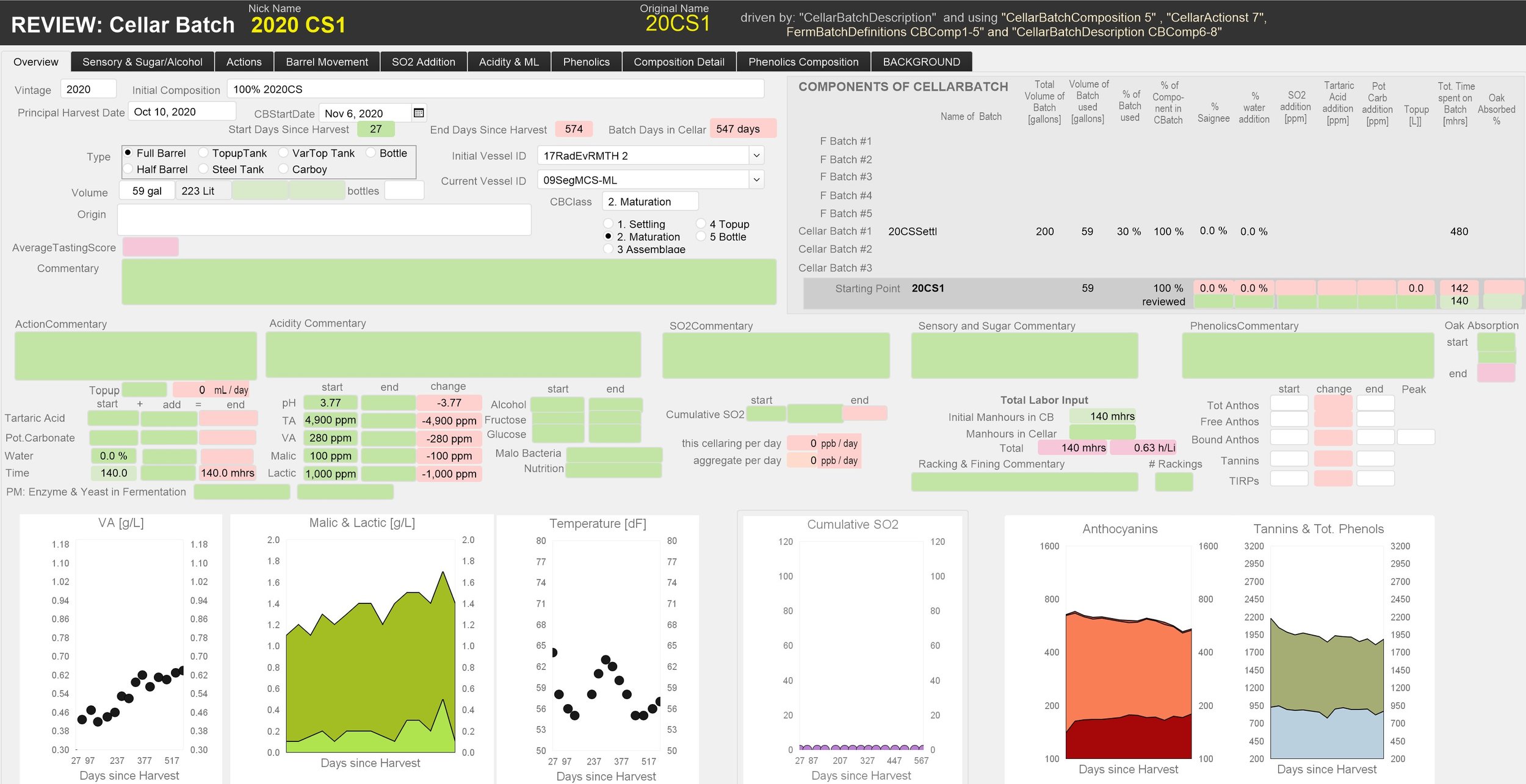1526x784 pixels.
Task: Choose the VarTop Tank radio button
Action: pos(283,153)
